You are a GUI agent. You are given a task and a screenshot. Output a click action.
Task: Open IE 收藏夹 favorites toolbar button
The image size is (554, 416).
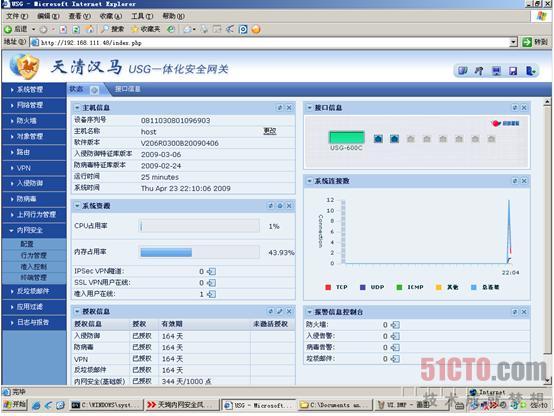pos(146,29)
